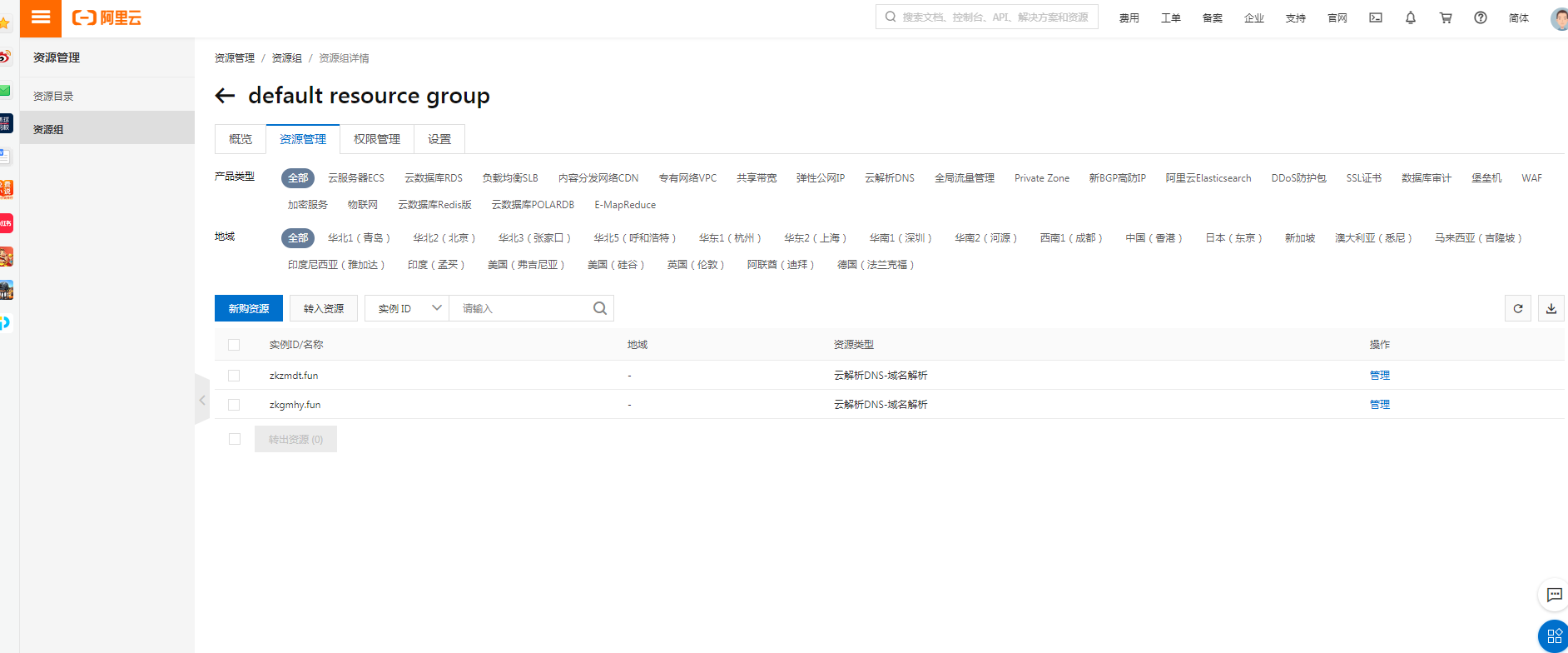Select 全部 product type filter
Viewport: 1568px width, 653px height.
point(298,178)
